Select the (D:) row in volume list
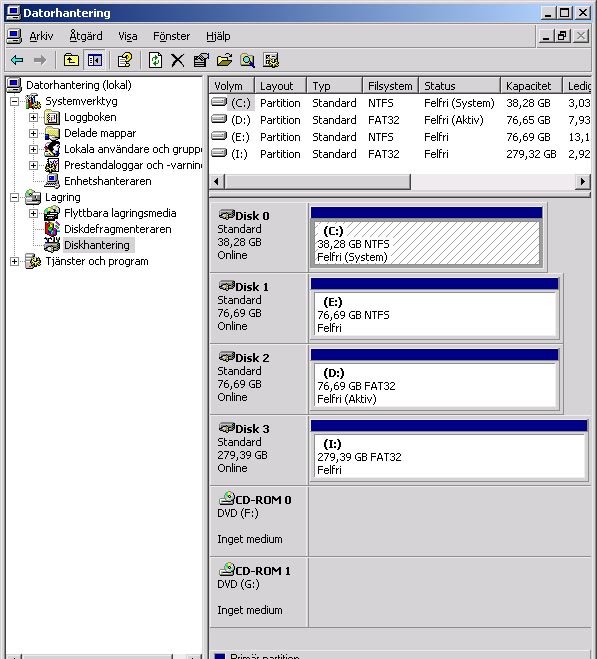 pyautogui.click(x=400, y=120)
